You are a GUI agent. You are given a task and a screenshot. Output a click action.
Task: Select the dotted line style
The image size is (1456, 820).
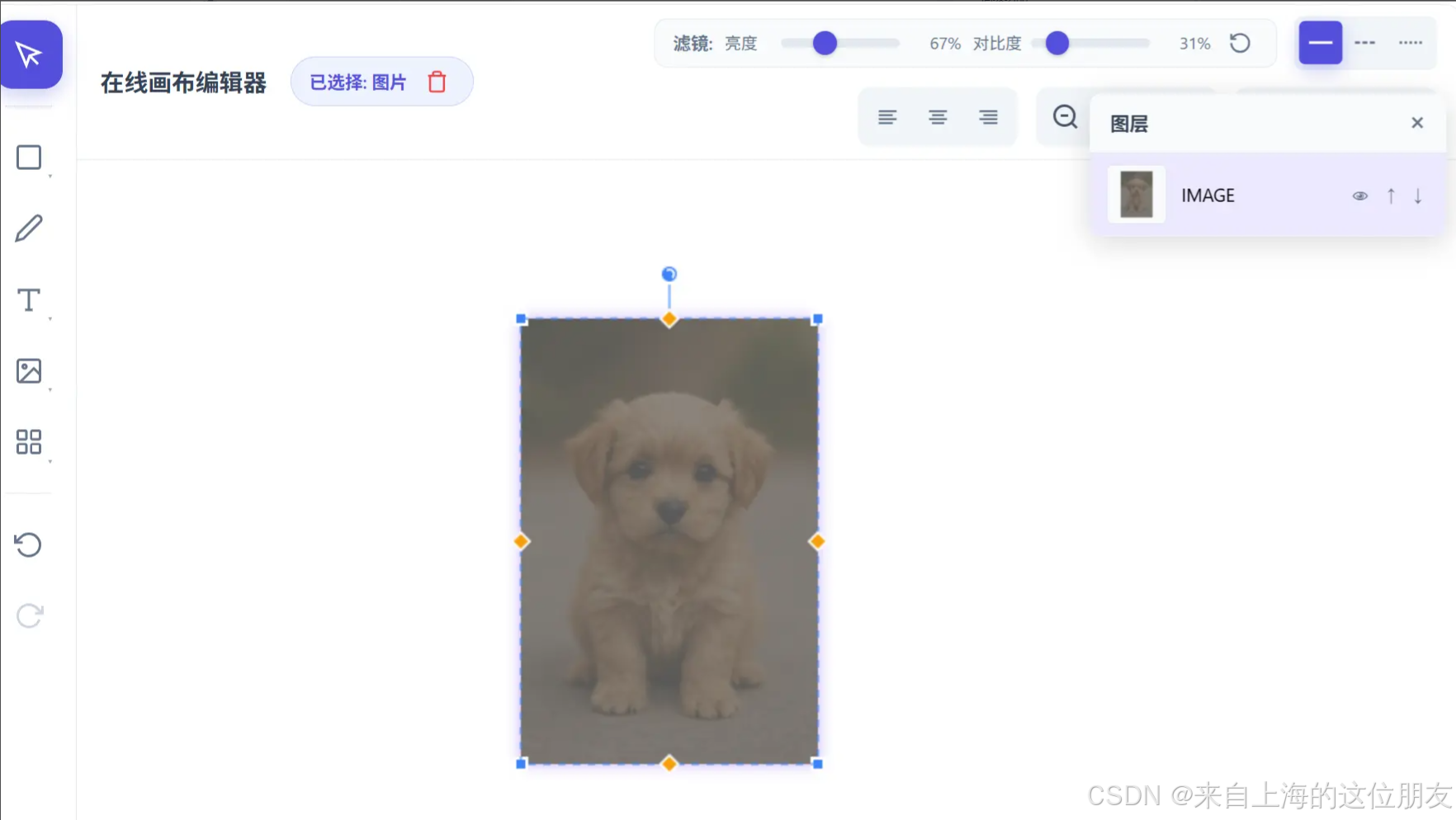tap(1411, 43)
